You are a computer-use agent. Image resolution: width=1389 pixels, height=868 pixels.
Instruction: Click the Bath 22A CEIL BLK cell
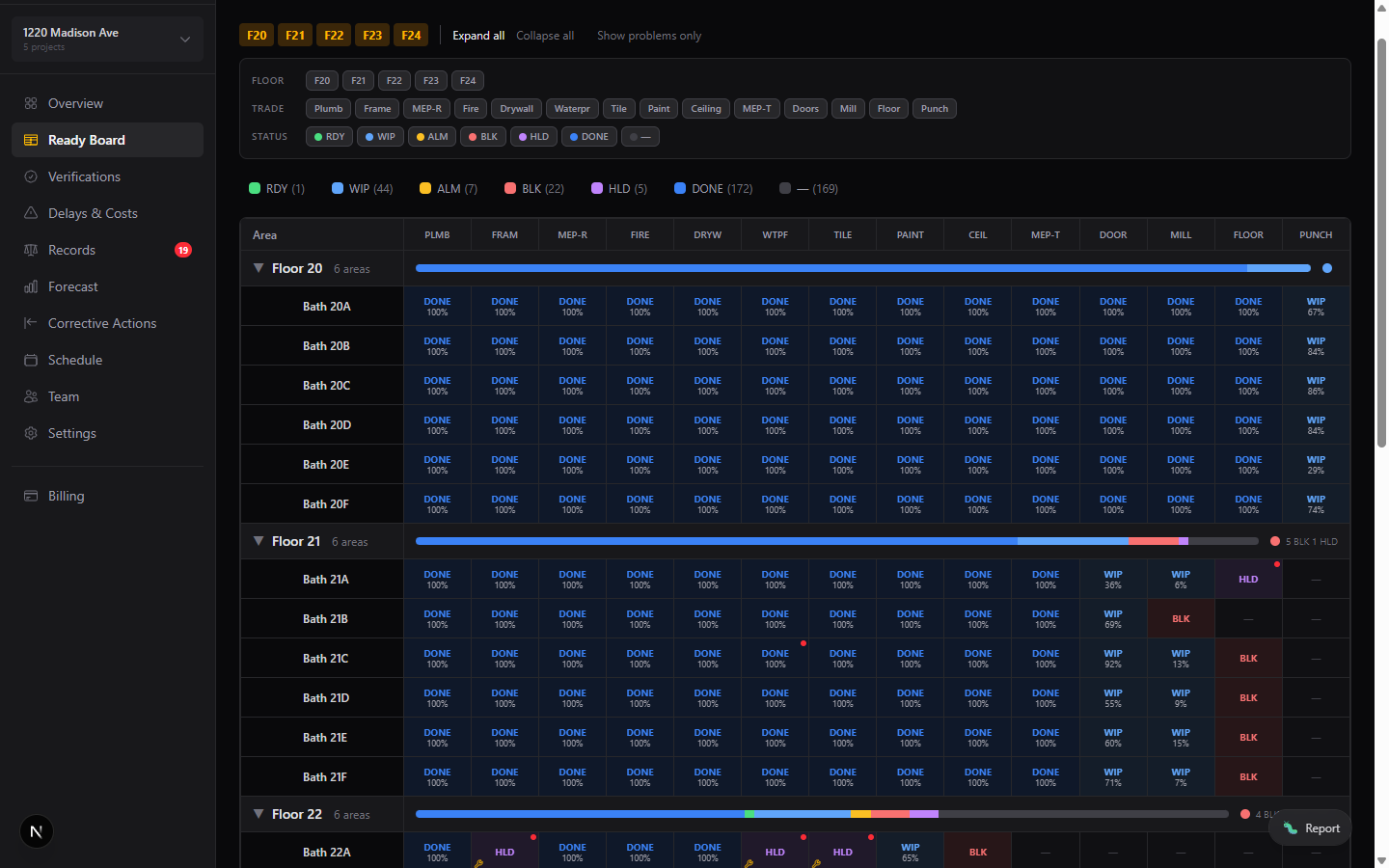coord(978,853)
